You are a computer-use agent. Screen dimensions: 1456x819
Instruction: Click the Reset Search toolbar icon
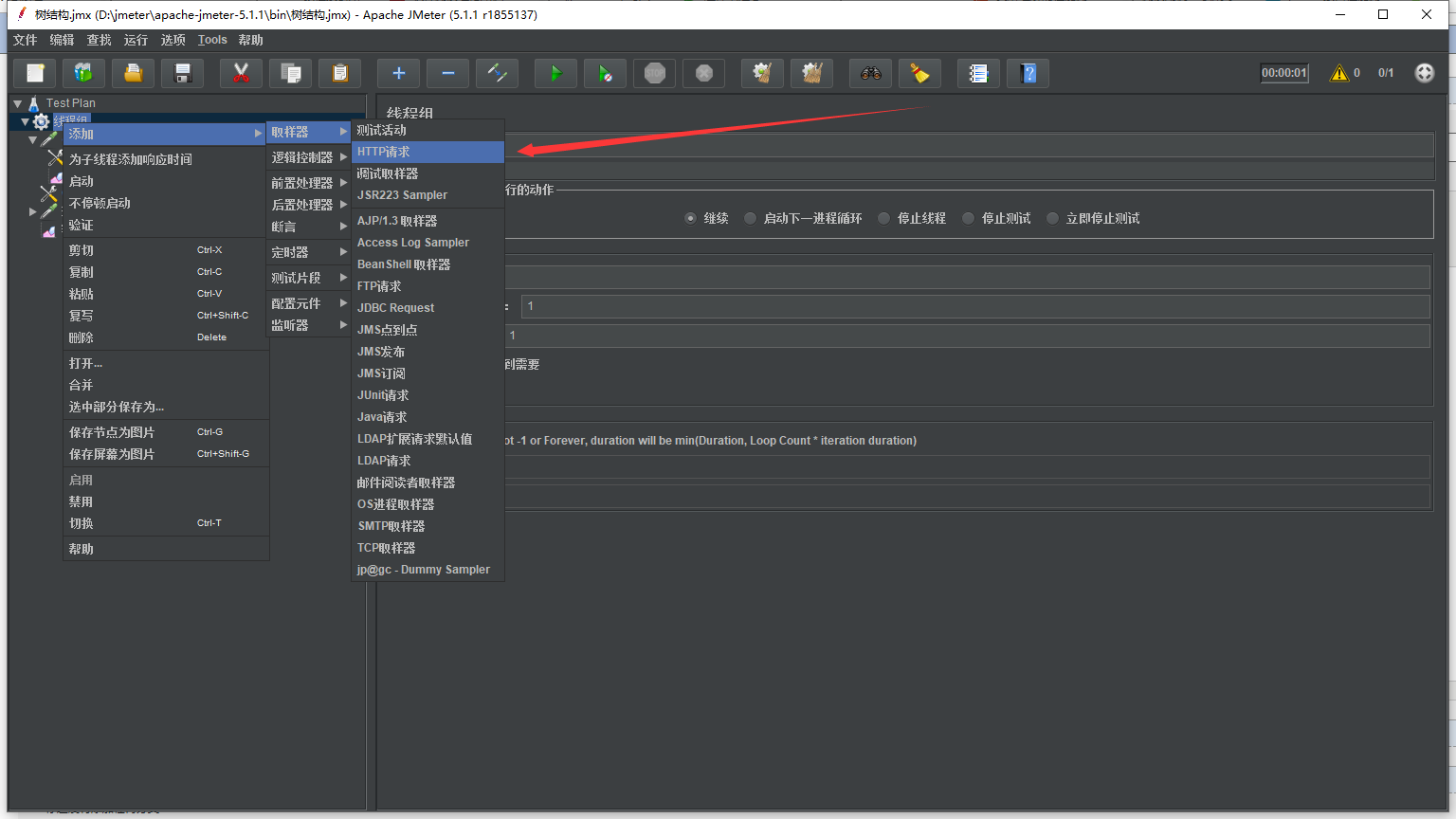[x=919, y=73]
